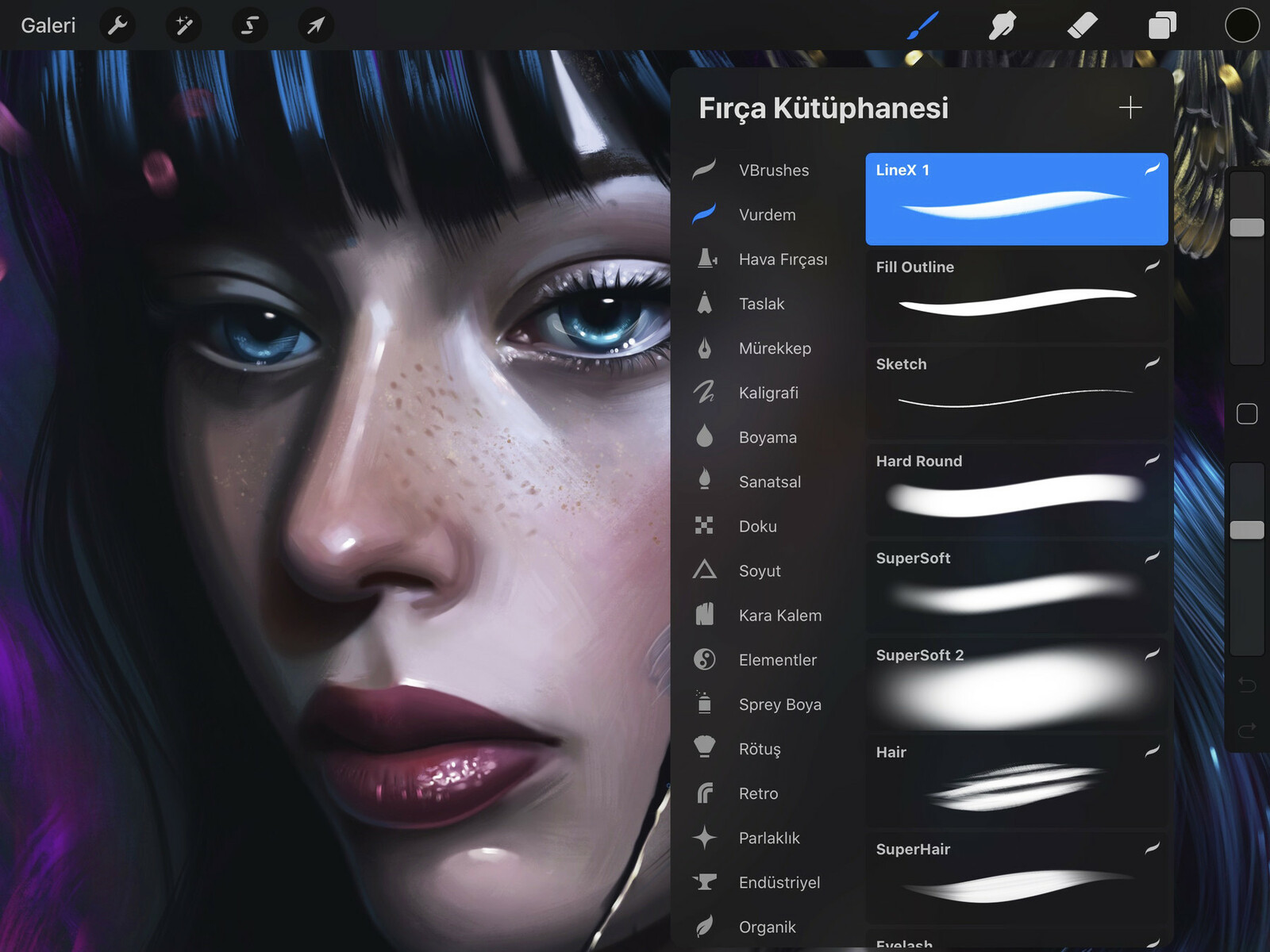Select the Smudge tool
Image resolution: width=1270 pixels, height=952 pixels.
[x=1003, y=25]
